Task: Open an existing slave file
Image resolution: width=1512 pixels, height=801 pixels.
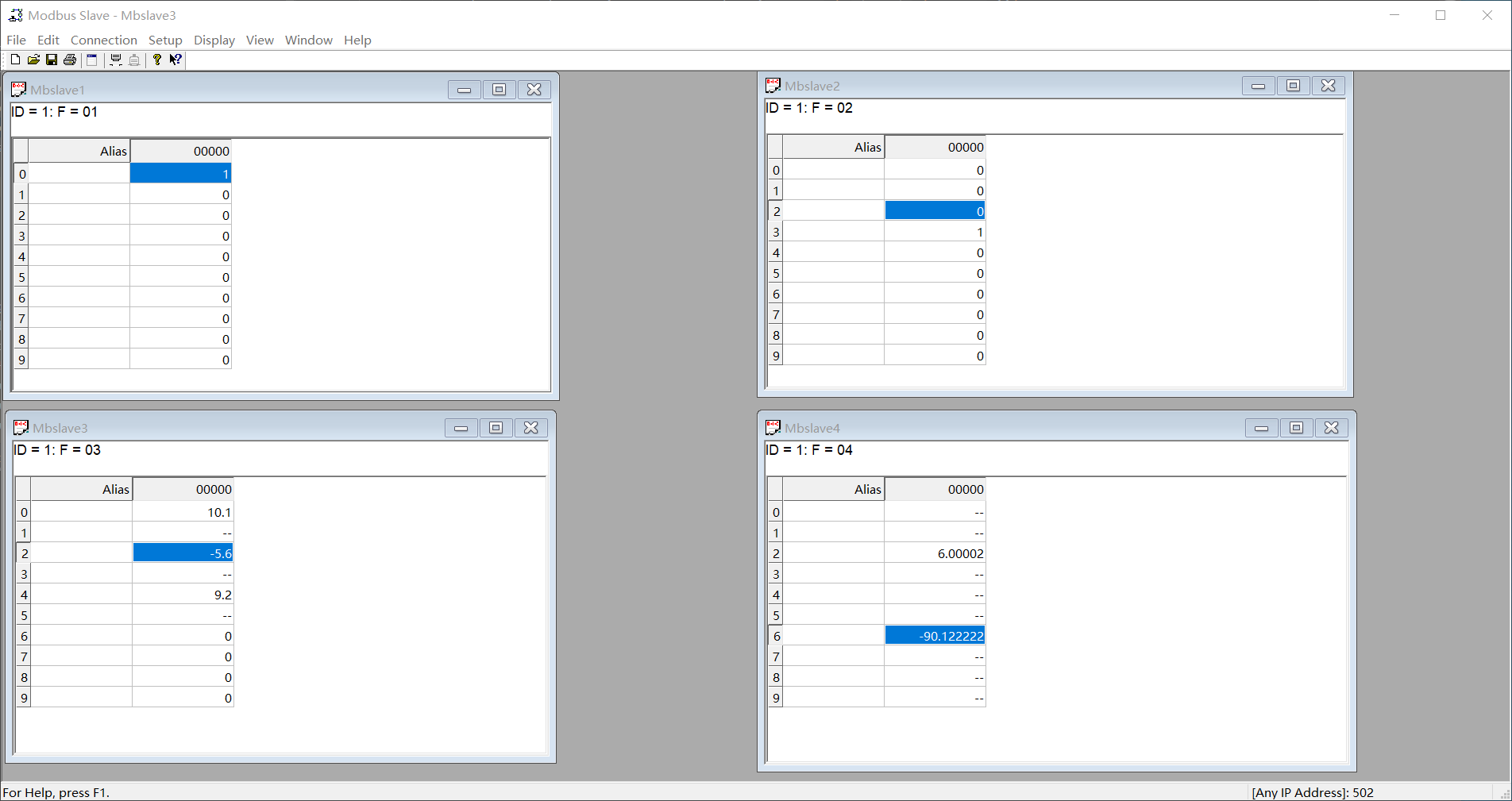Action: pos(33,60)
